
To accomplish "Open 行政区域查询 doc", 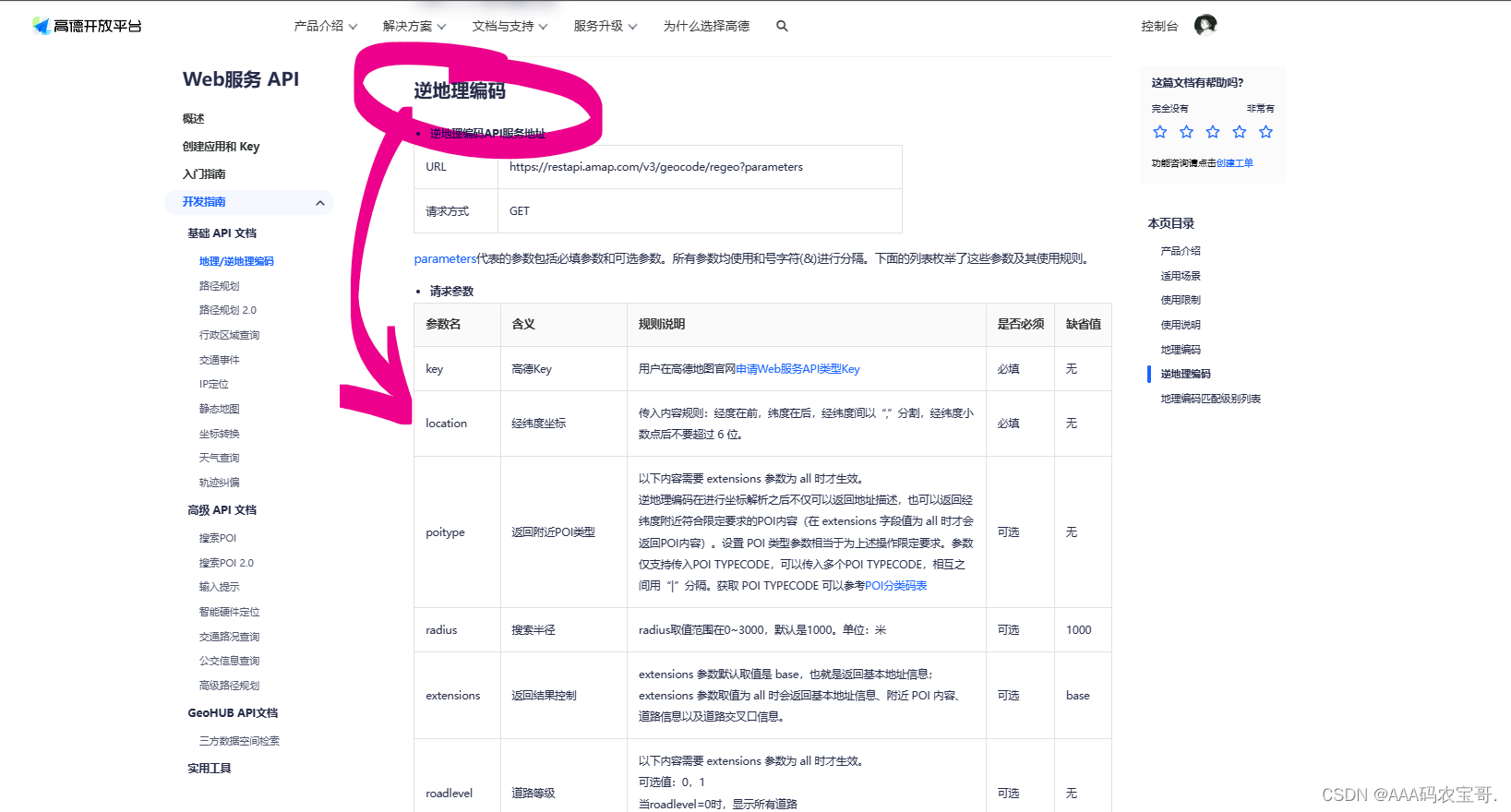I will (x=229, y=335).
